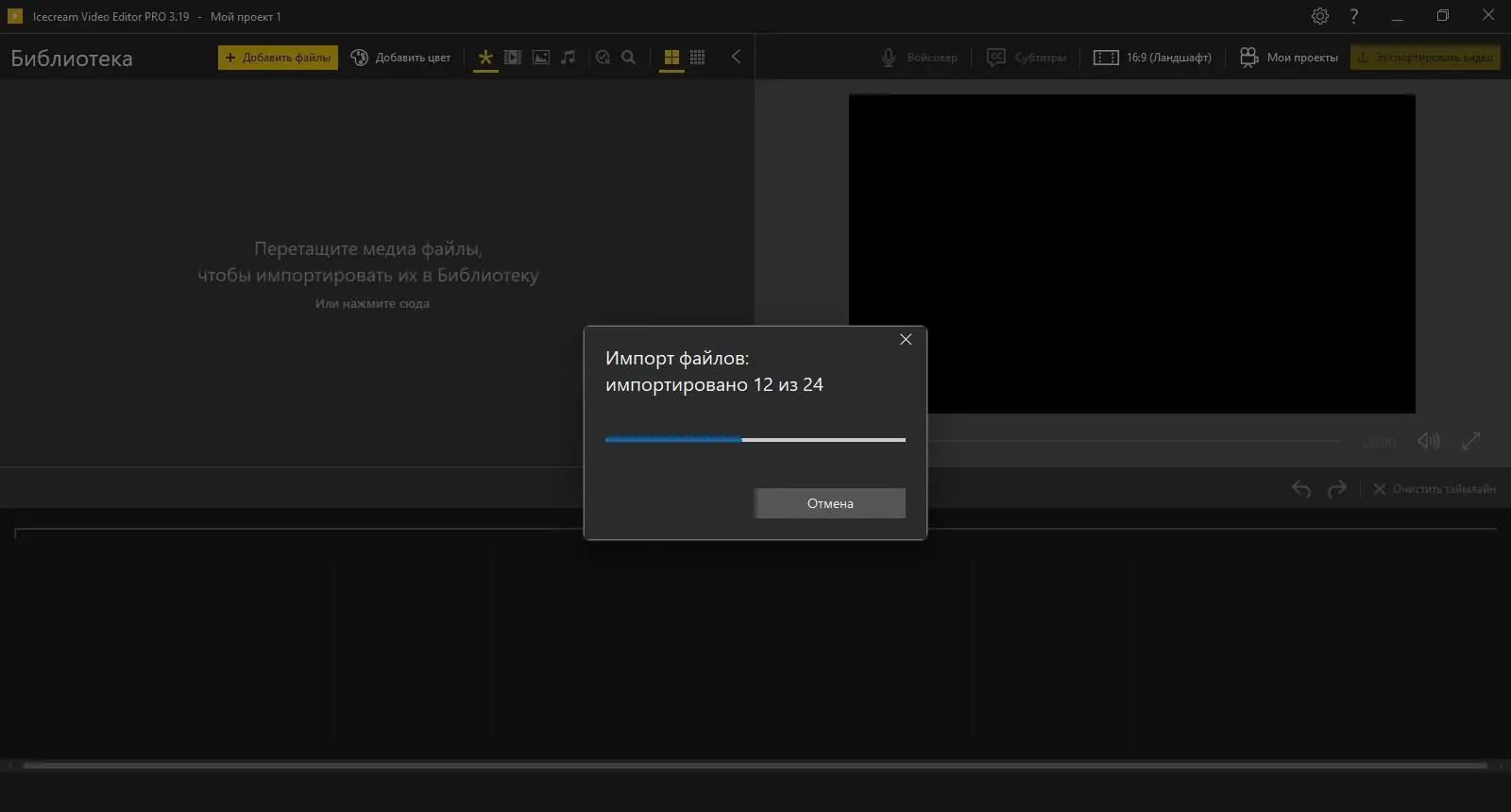
Task: Click the "Библиотека" panel heading
Action: [72, 59]
